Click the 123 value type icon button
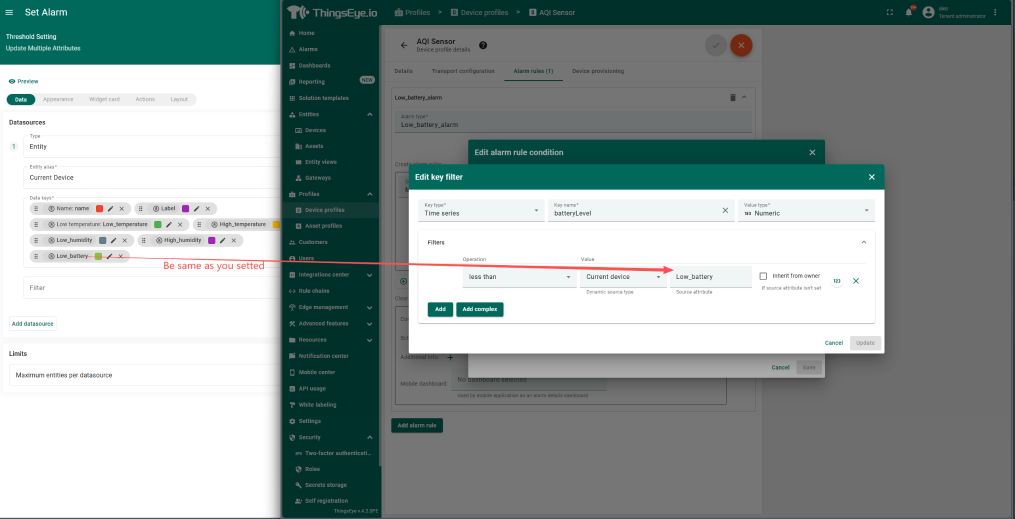 837,281
